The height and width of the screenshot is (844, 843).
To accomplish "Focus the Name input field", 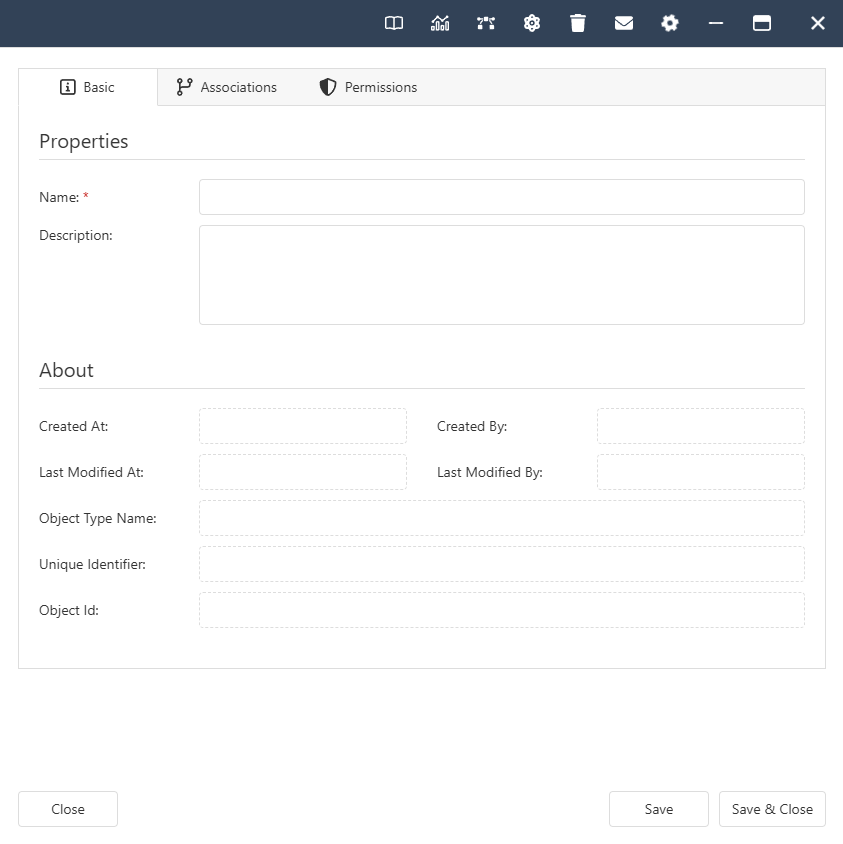I will coord(501,197).
